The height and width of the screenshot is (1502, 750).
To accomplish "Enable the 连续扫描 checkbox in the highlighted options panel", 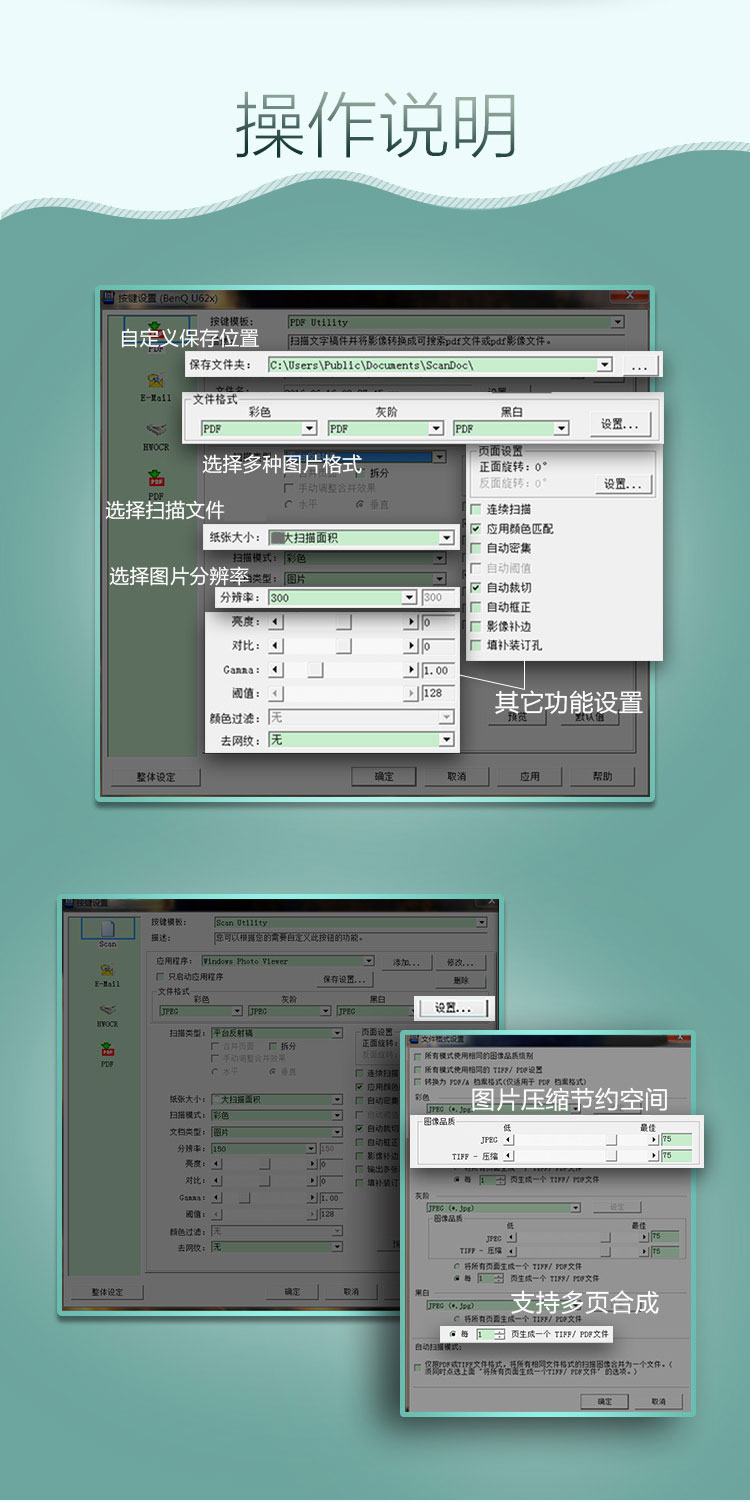I will coord(476,510).
